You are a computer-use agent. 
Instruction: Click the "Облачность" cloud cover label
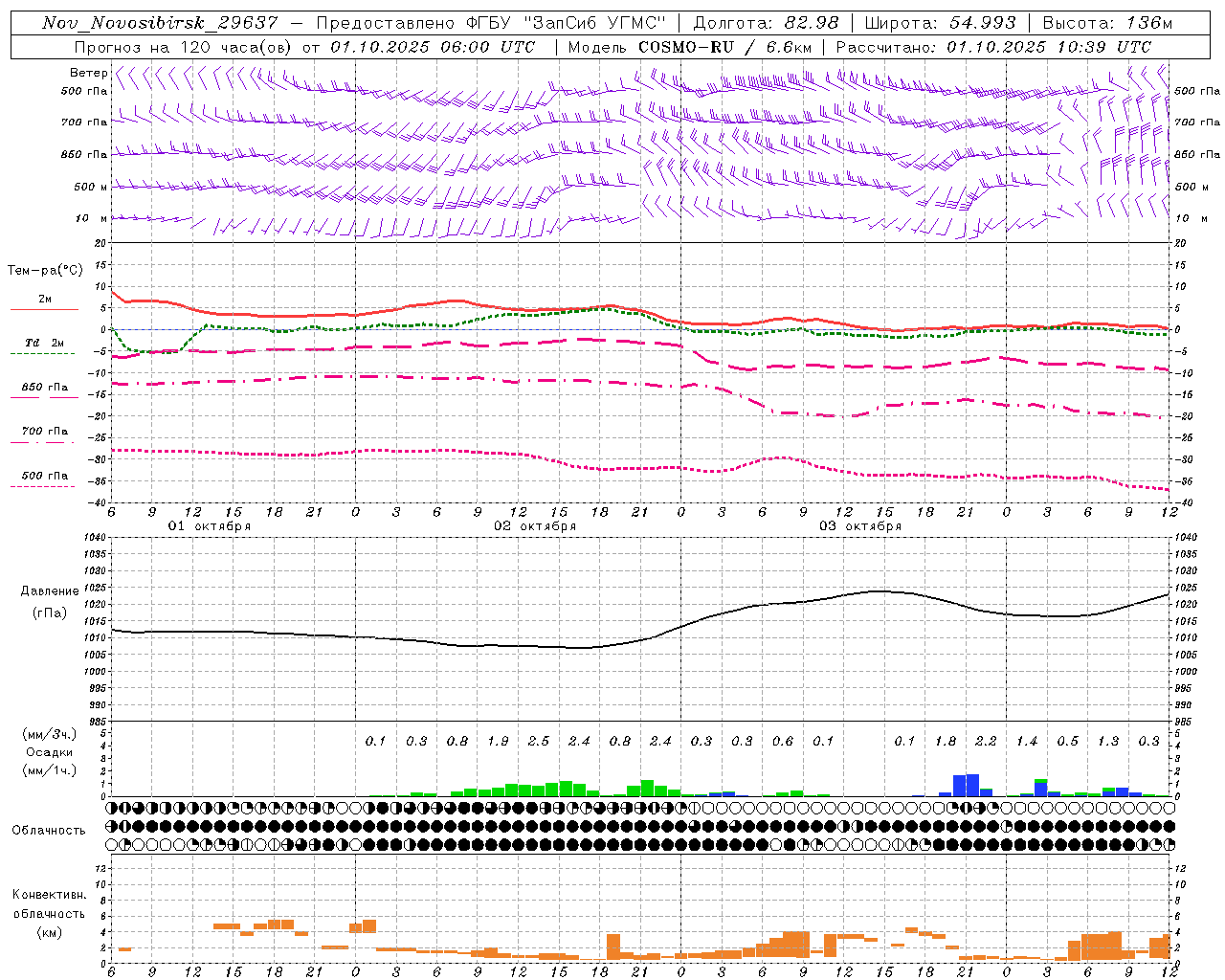pos(49,831)
